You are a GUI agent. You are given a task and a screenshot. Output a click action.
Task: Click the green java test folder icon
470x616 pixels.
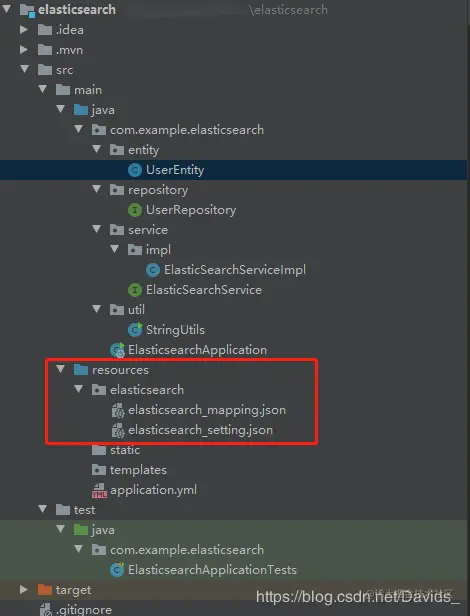81,530
